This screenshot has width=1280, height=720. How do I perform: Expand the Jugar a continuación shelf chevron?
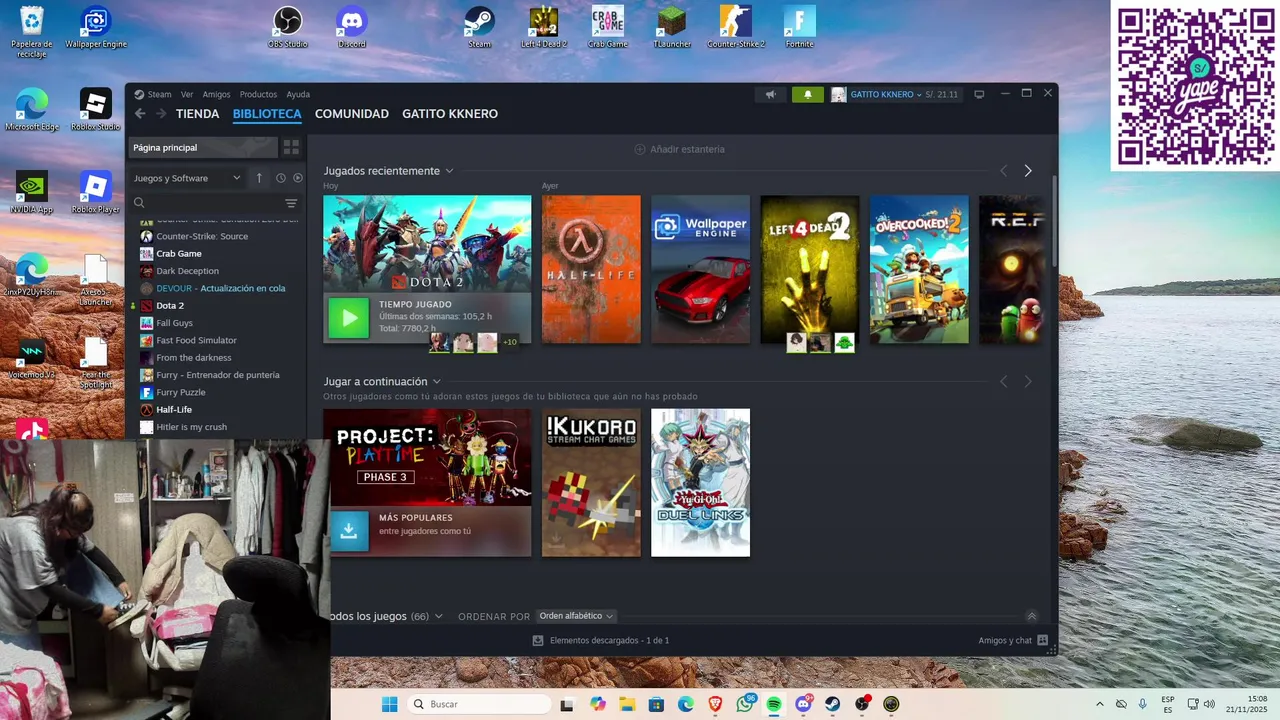pyautogui.click(x=437, y=382)
